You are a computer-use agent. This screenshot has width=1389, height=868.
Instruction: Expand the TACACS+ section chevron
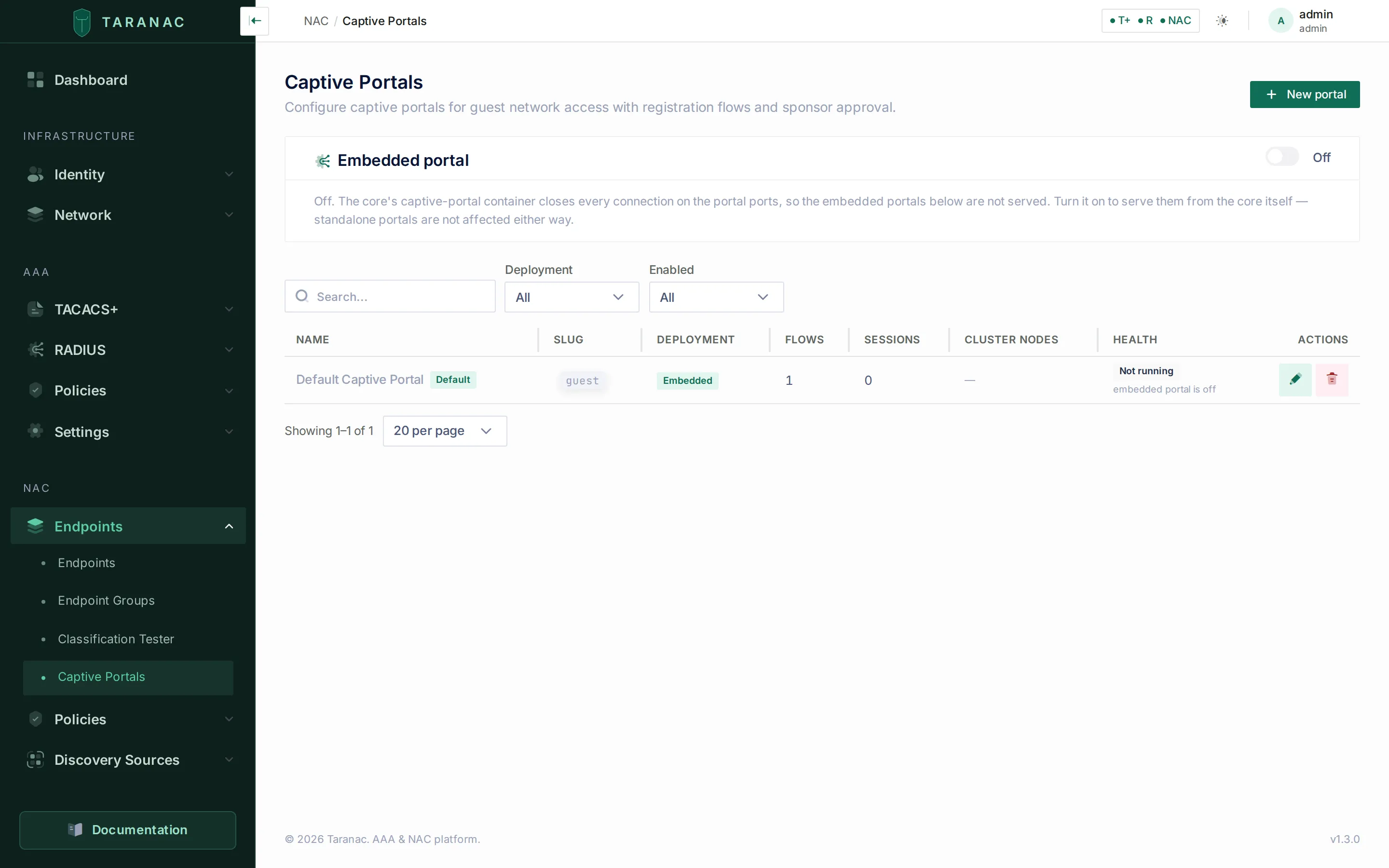pos(229,309)
